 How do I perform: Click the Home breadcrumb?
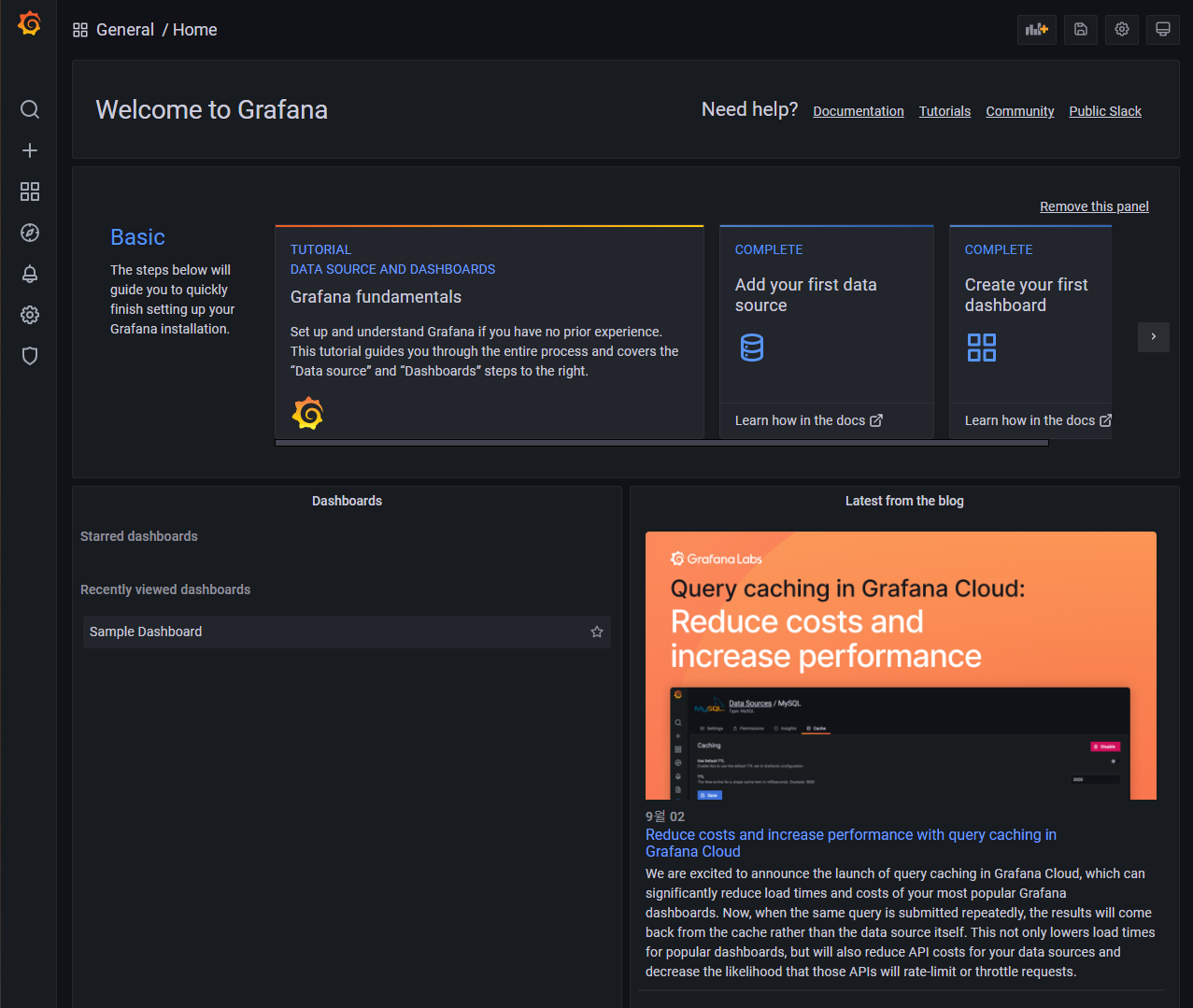point(194,30)
